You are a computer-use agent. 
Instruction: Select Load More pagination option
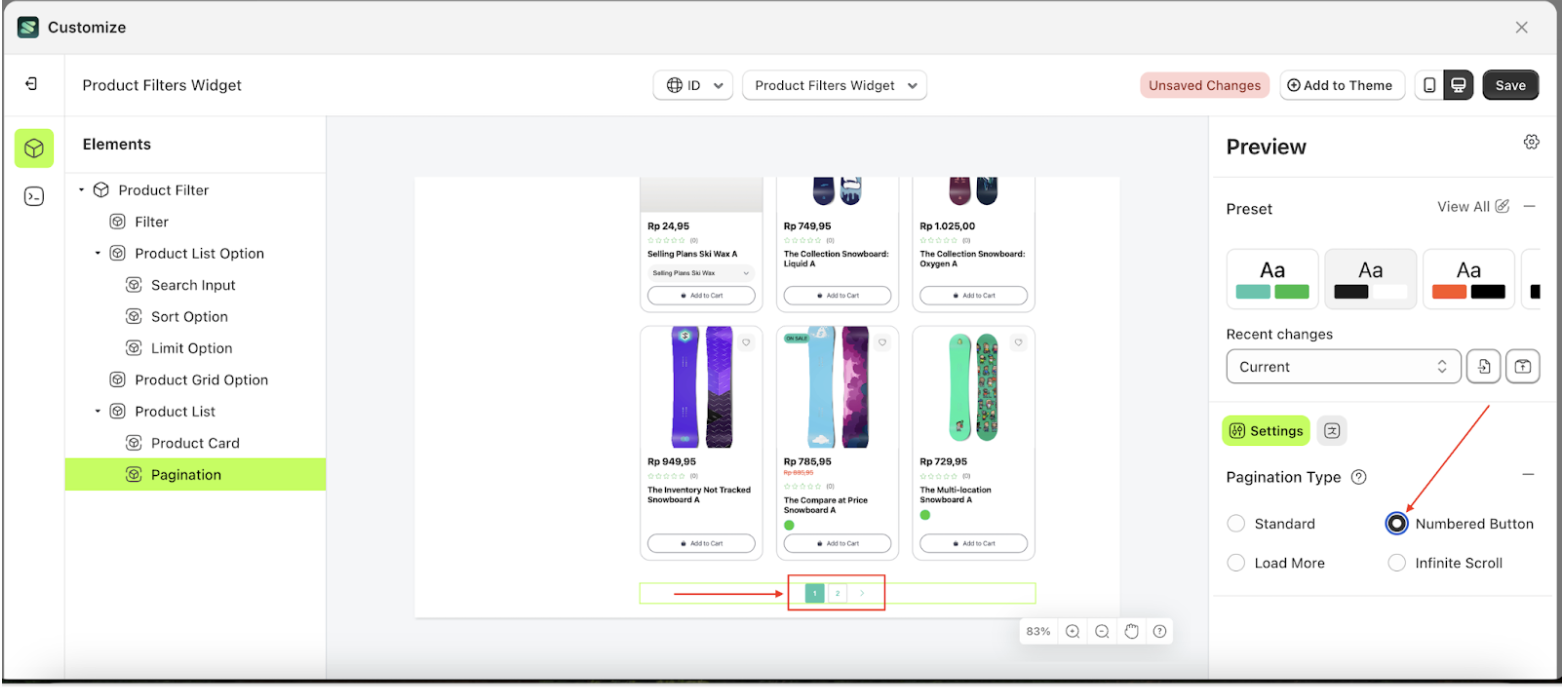coord(1237,563)
